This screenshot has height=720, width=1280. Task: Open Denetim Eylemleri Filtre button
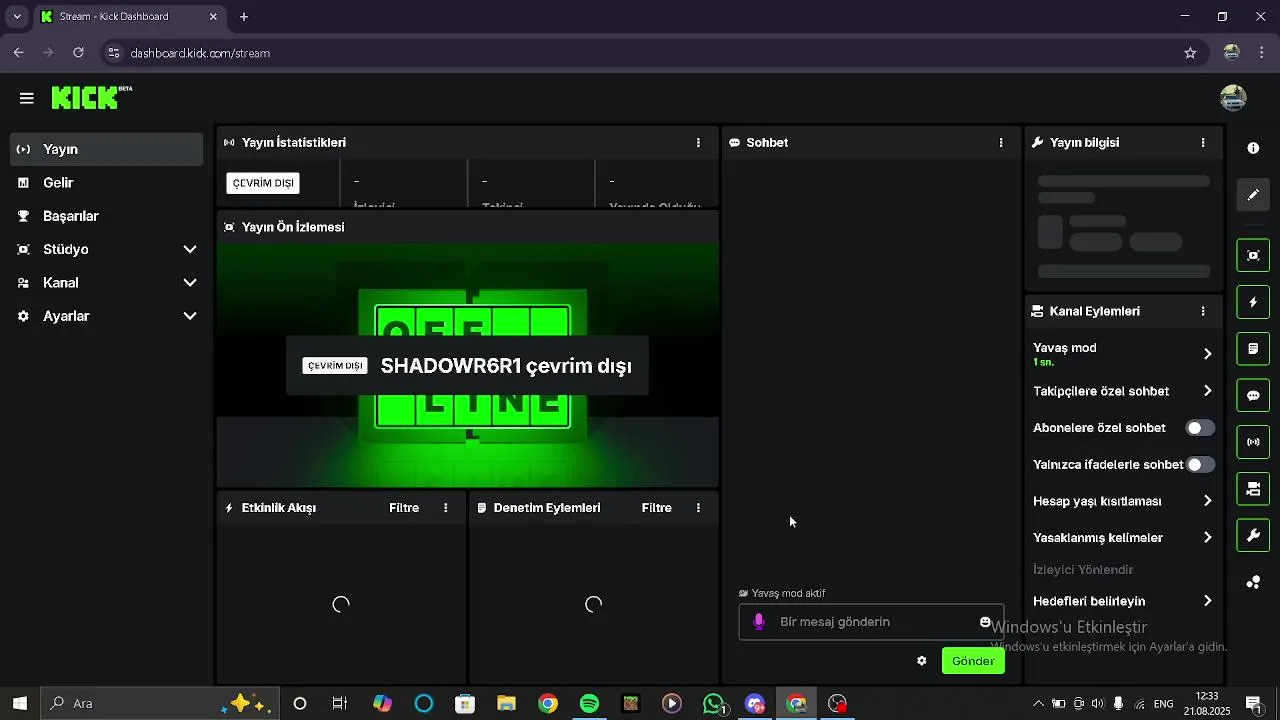[656, 508]
